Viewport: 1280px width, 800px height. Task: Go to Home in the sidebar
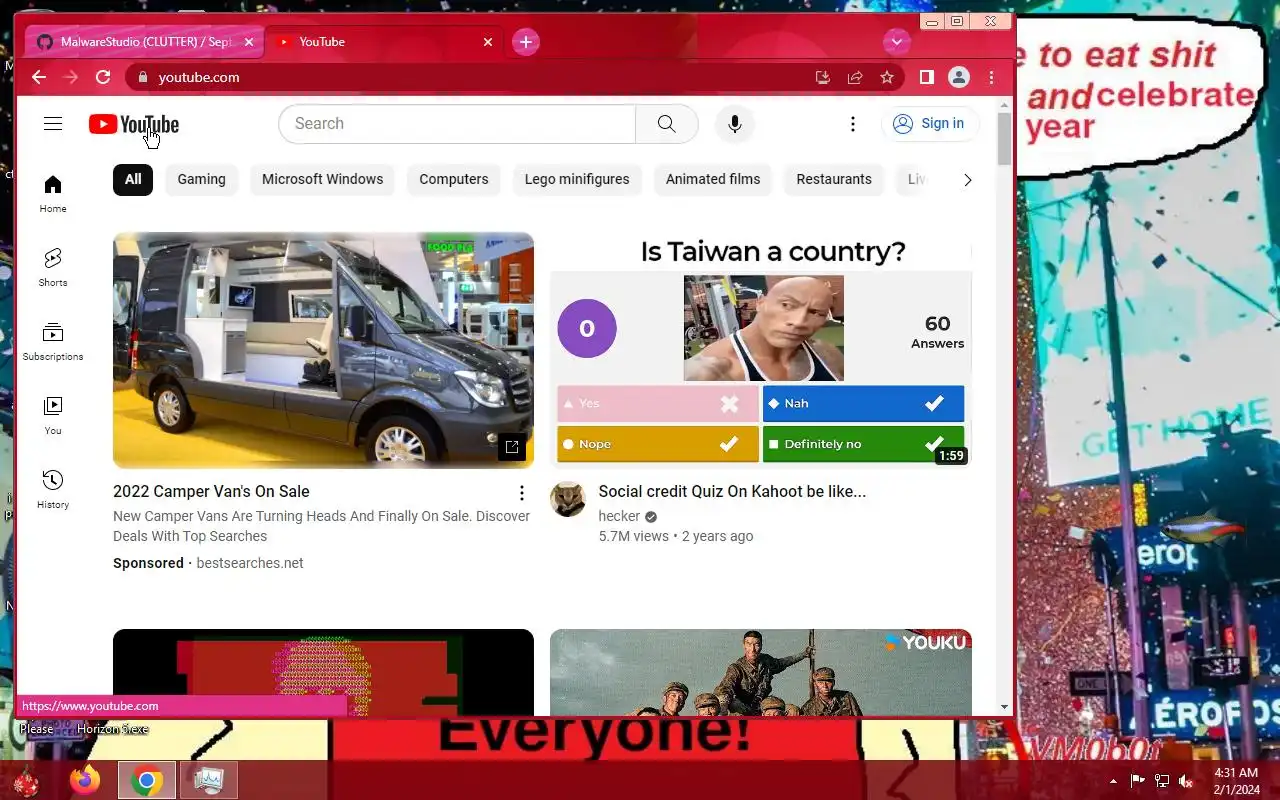[x=53, y=194]
